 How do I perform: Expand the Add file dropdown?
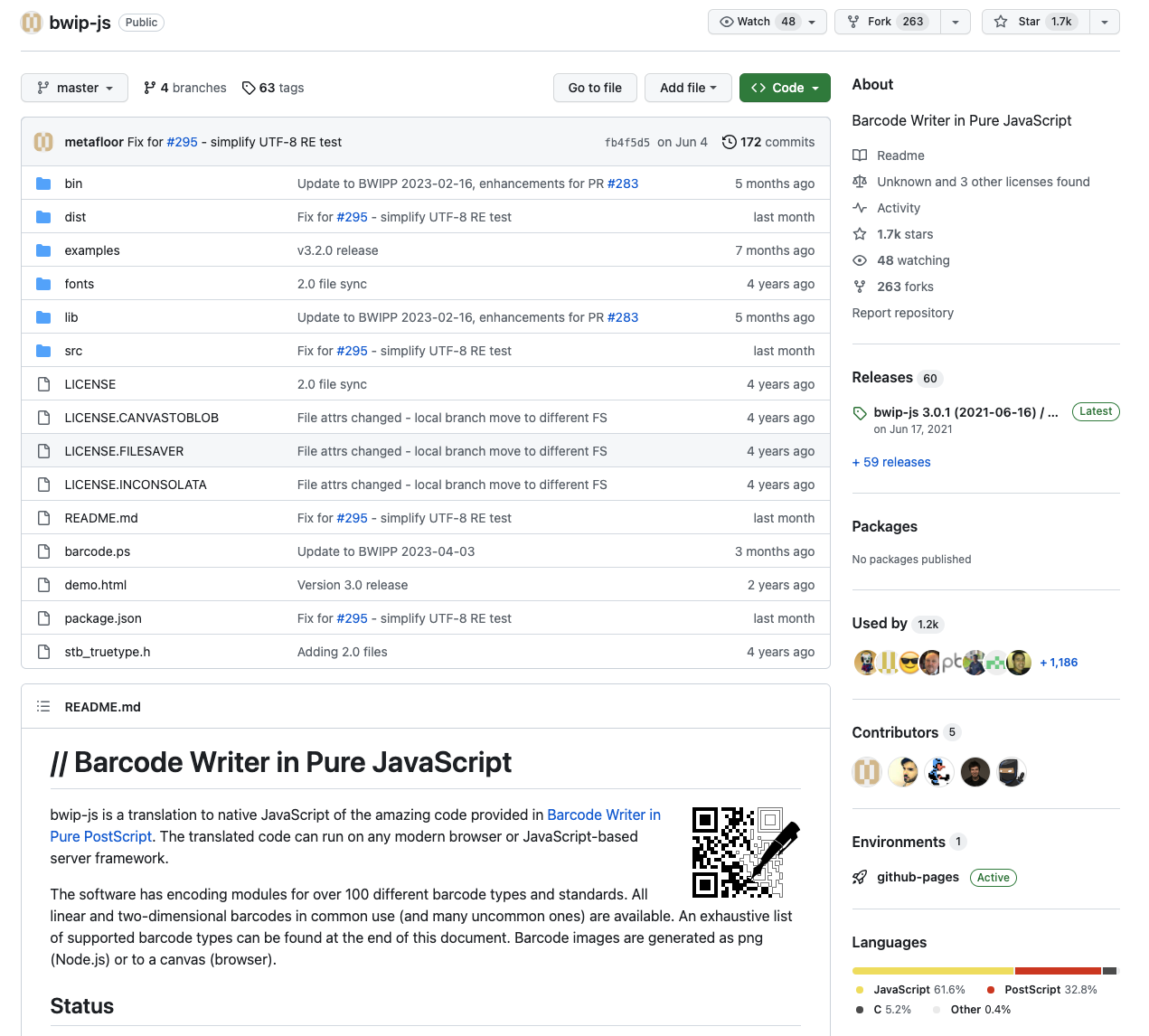pyautogui.click(x=688, y=88)
